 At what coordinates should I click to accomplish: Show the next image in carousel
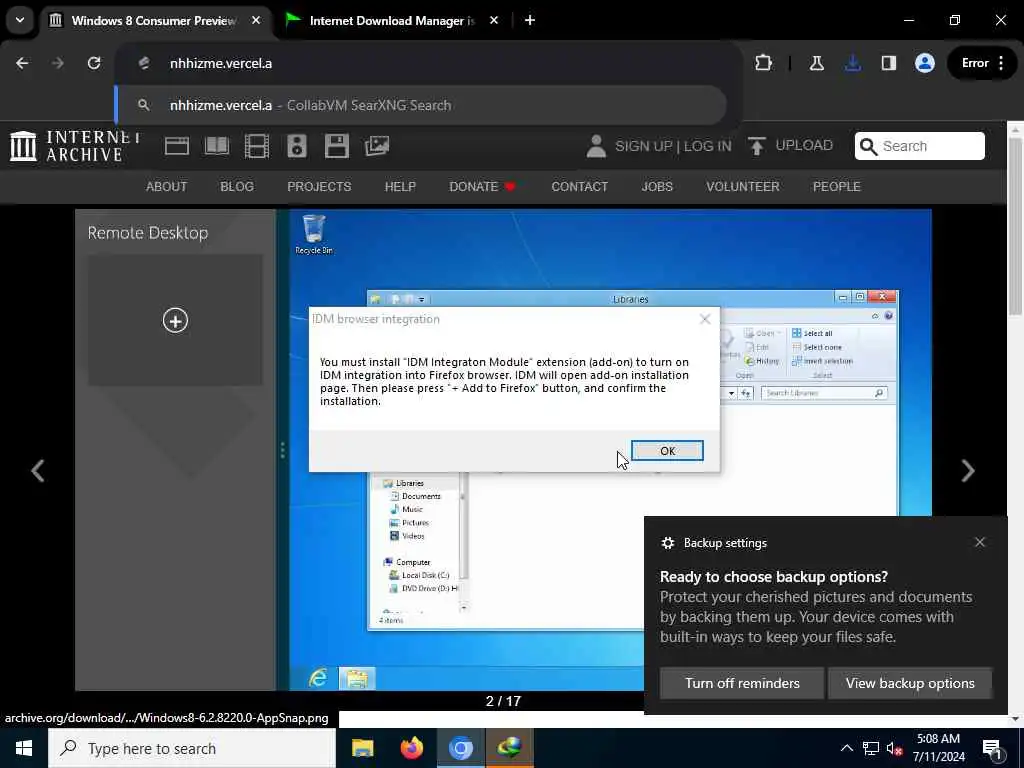tap(968, 470)
